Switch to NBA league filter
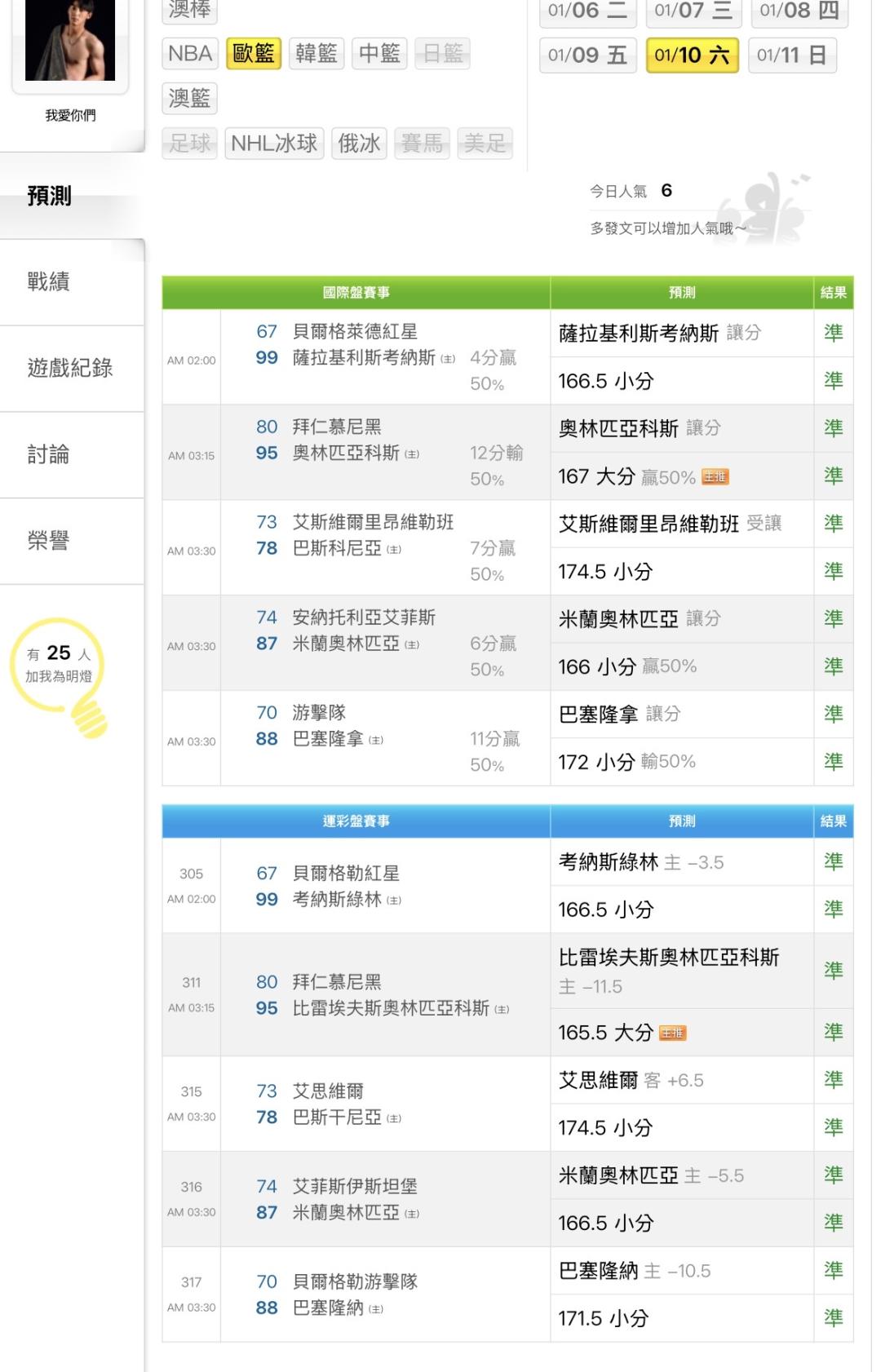The width and height of the screenshot is (881, 1372). (x=190, y=54)
